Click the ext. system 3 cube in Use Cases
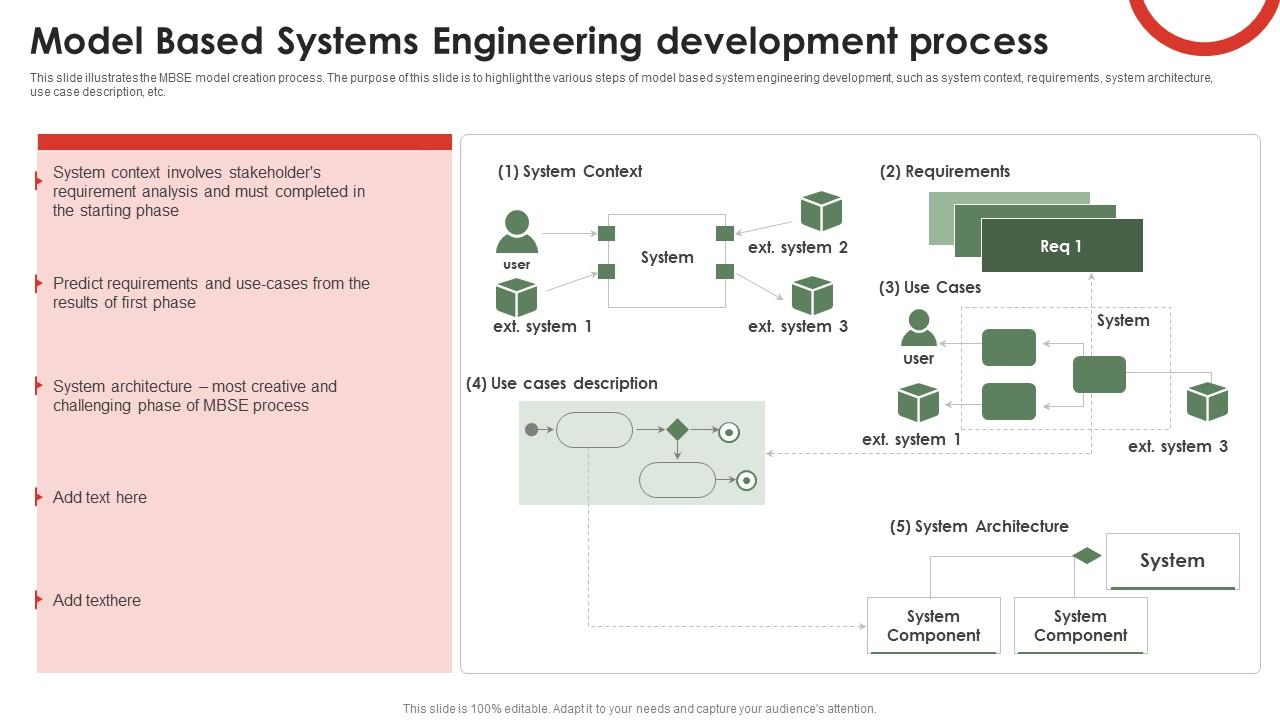The height and width of the screenshot is (720, 1280). click(1206, 400)
